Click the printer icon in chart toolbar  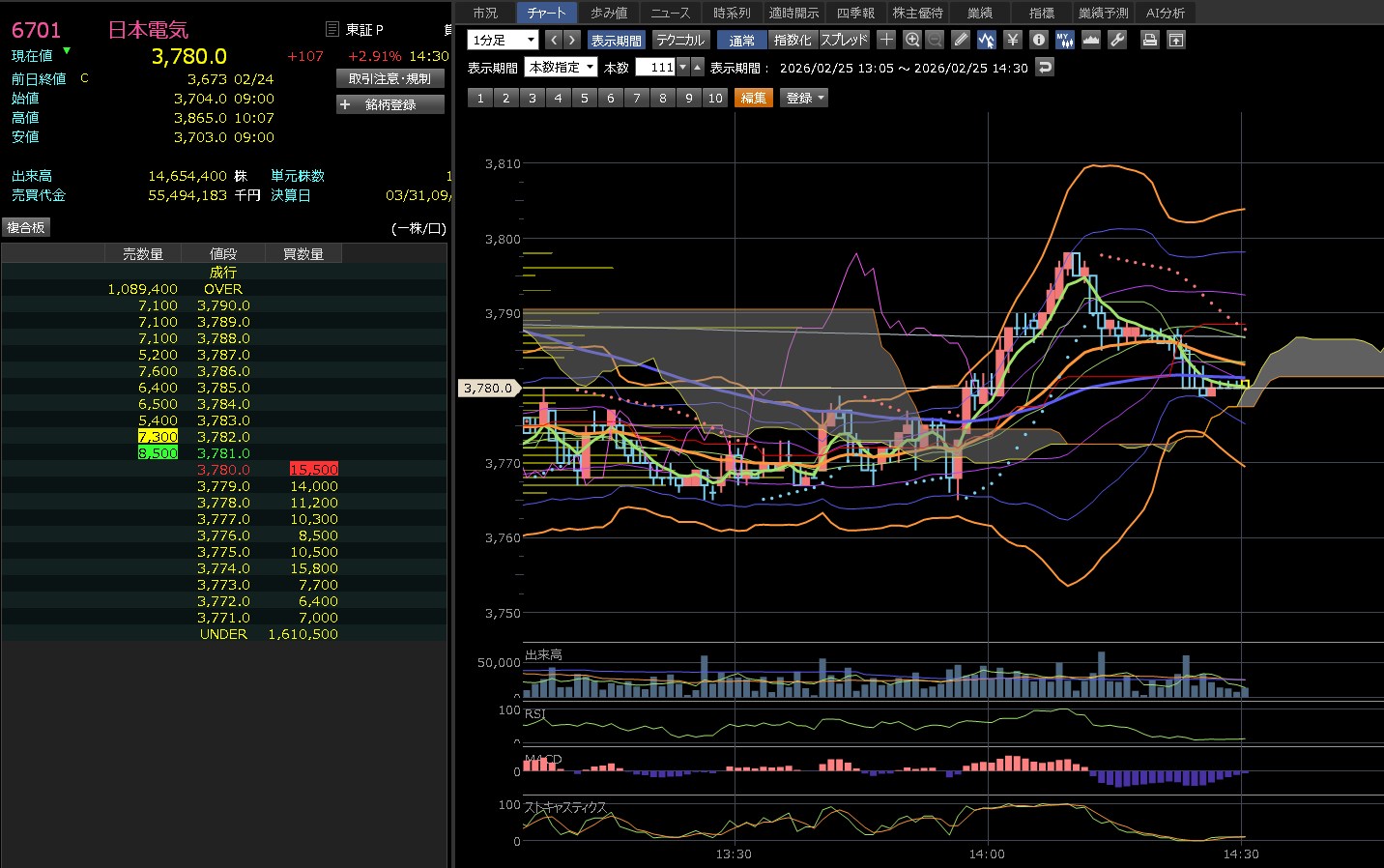[x=1149, y=40]
